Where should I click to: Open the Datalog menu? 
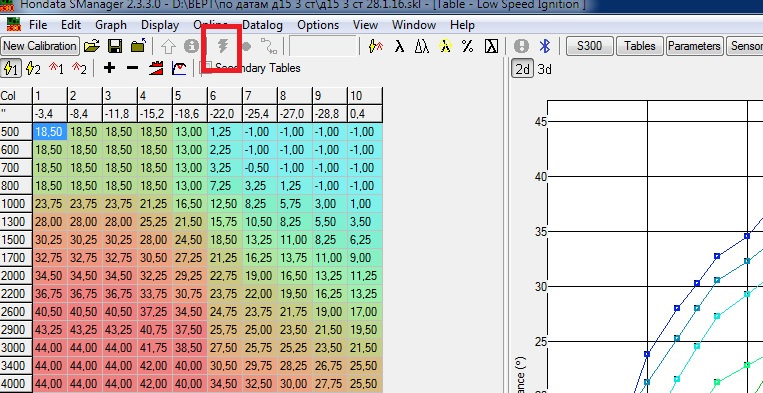(262, 25)
